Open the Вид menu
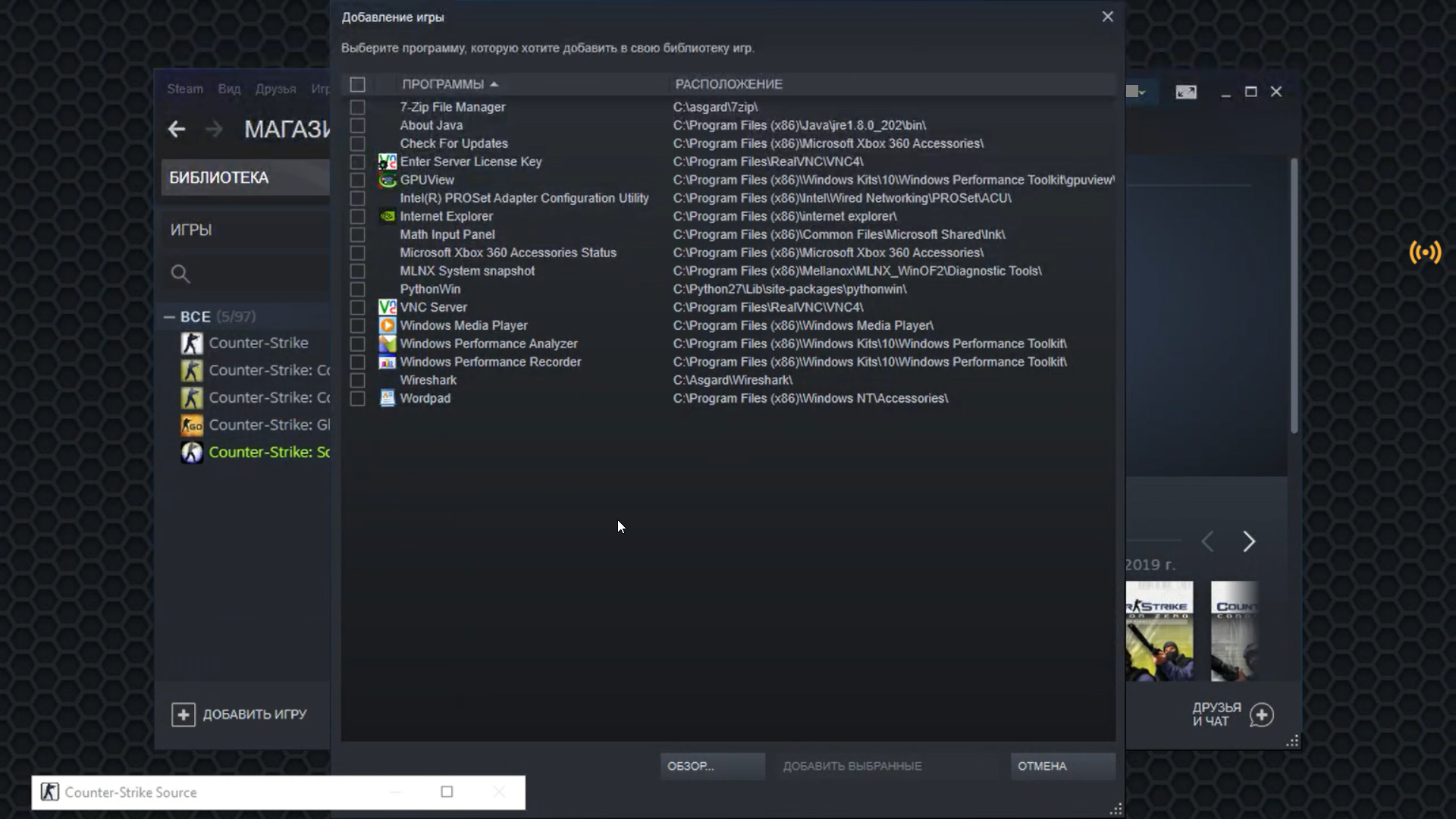The height and width of the screenshot is (819, 1456). tap(229, 89)
